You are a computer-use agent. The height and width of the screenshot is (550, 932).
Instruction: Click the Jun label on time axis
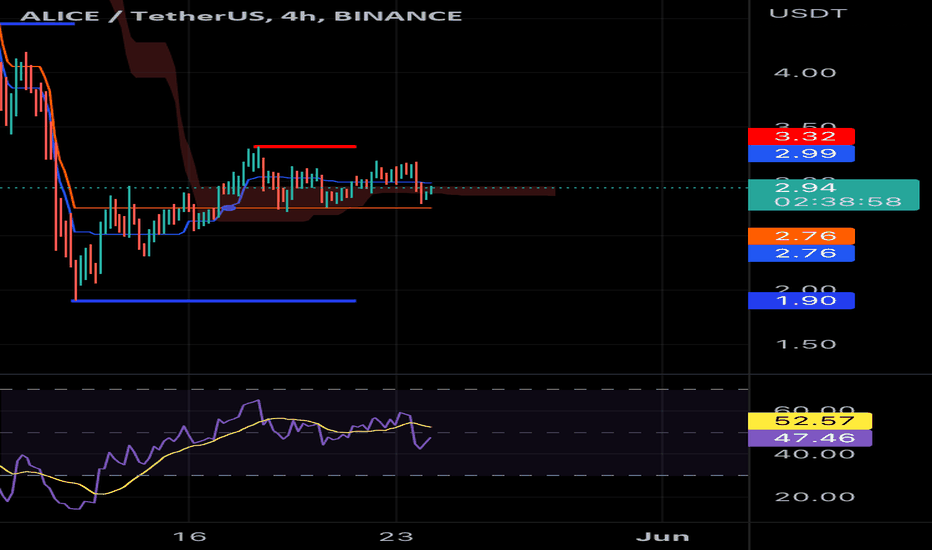(x=663, y=537)
